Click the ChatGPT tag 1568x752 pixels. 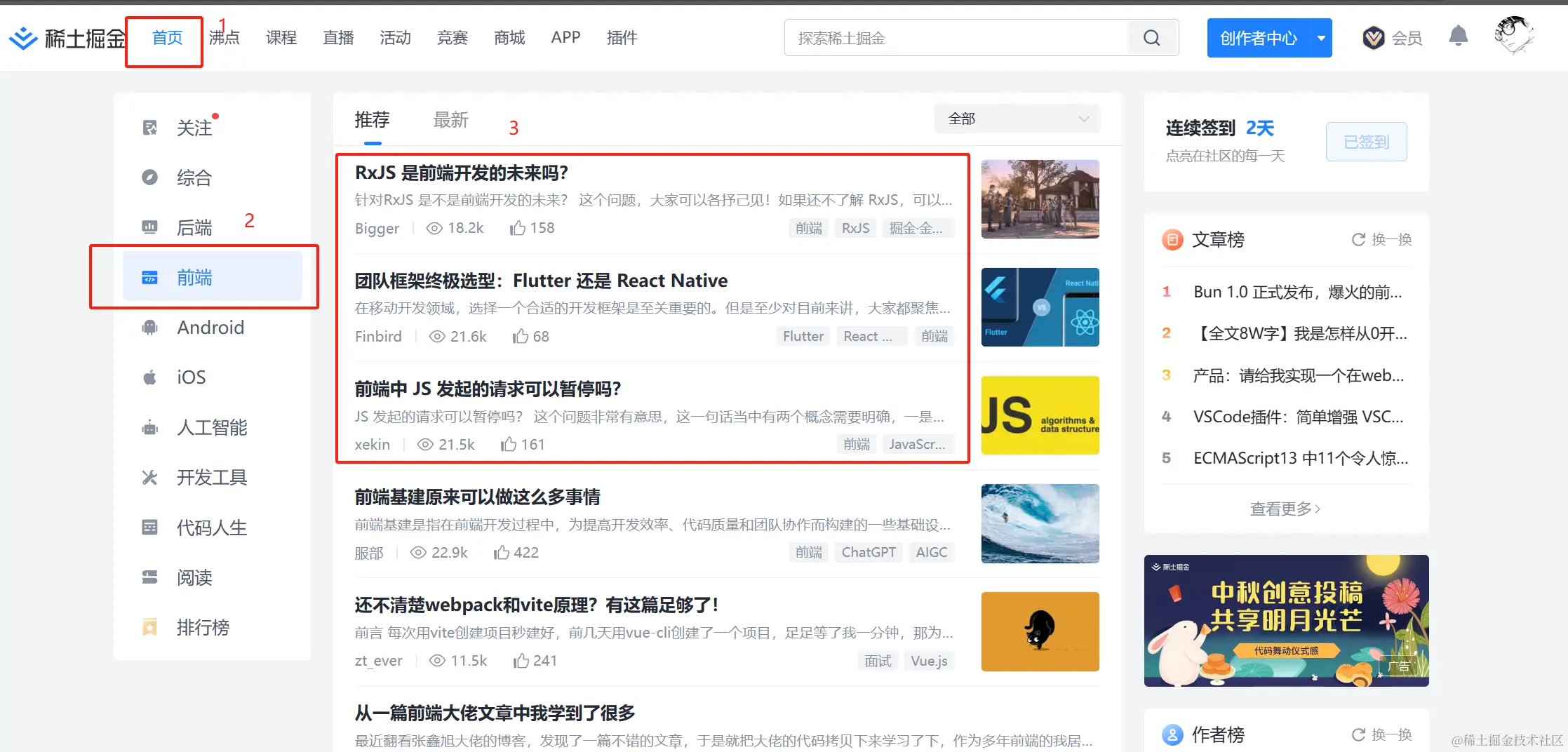[x=869, y=552]
